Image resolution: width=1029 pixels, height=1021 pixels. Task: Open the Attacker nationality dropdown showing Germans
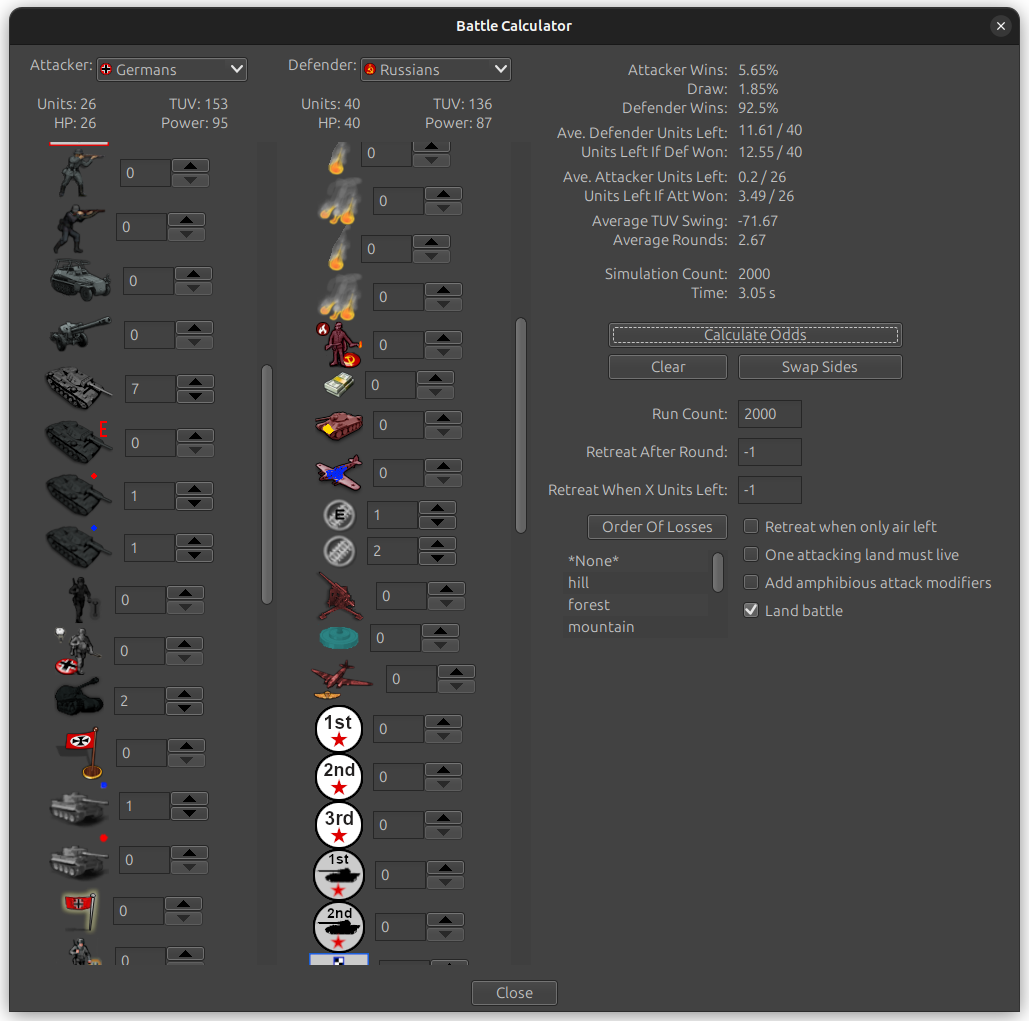point(171,69)
